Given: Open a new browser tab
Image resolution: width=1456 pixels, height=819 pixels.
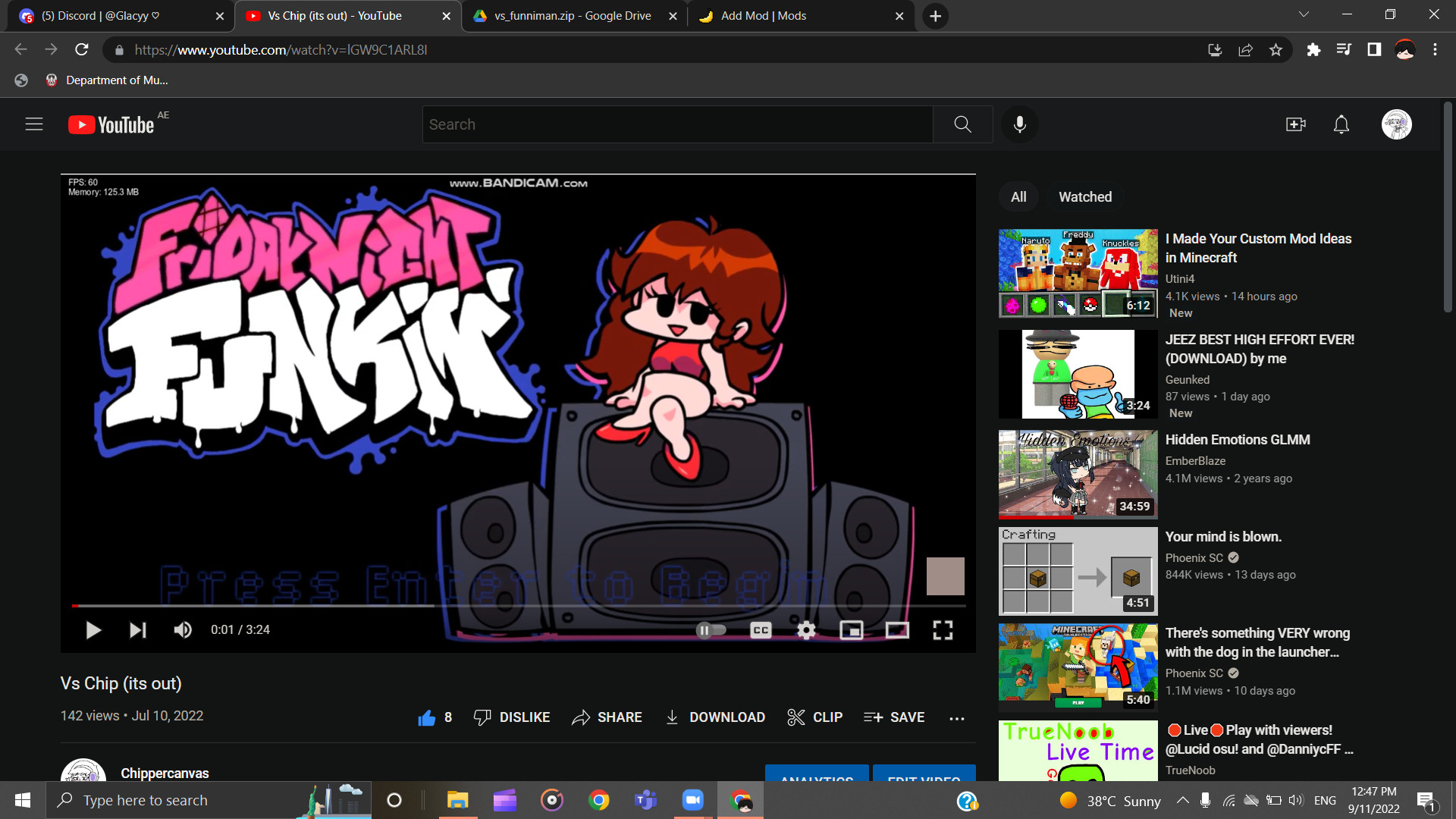Looking at the screenshot, I should coord(936,16).
